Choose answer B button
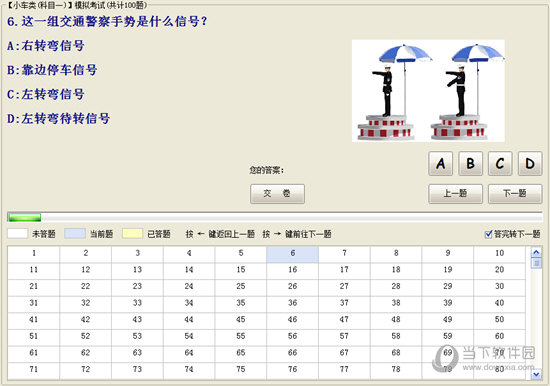This screenshot has width=550, height=386. coord(470,164)
